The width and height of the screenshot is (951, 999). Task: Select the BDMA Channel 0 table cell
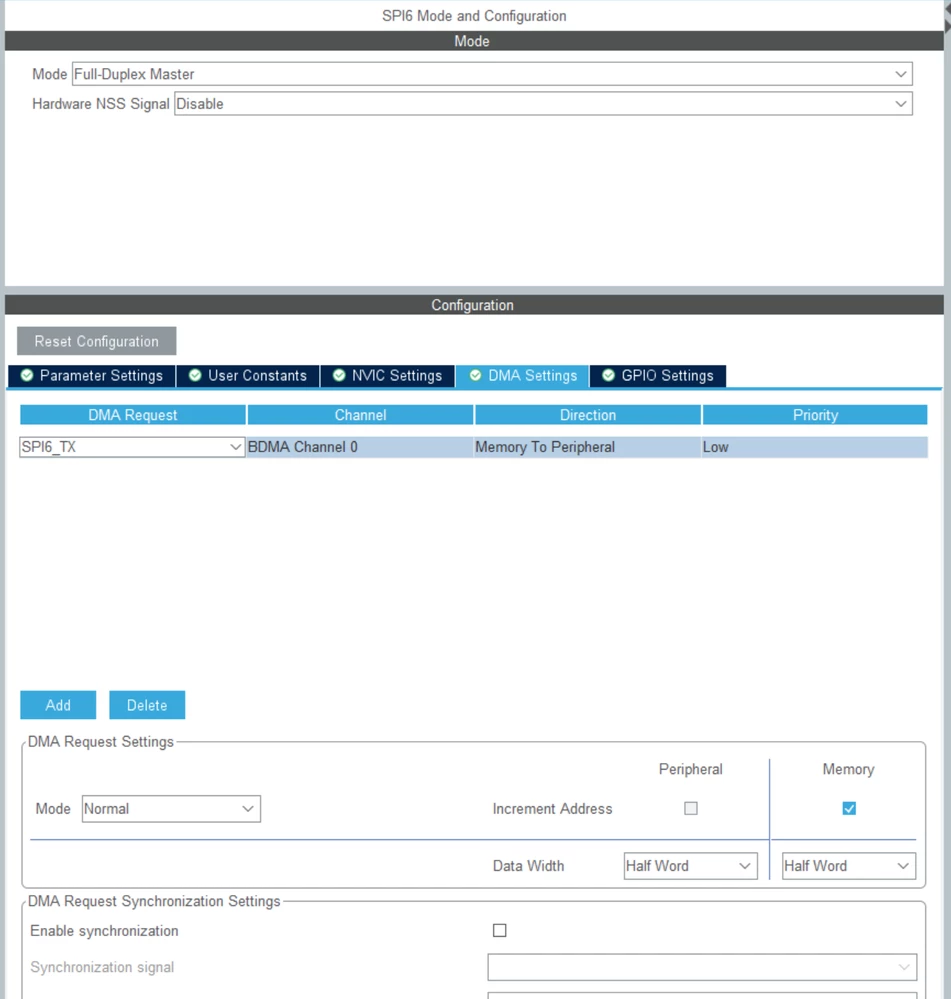click(x=360, y=447)
